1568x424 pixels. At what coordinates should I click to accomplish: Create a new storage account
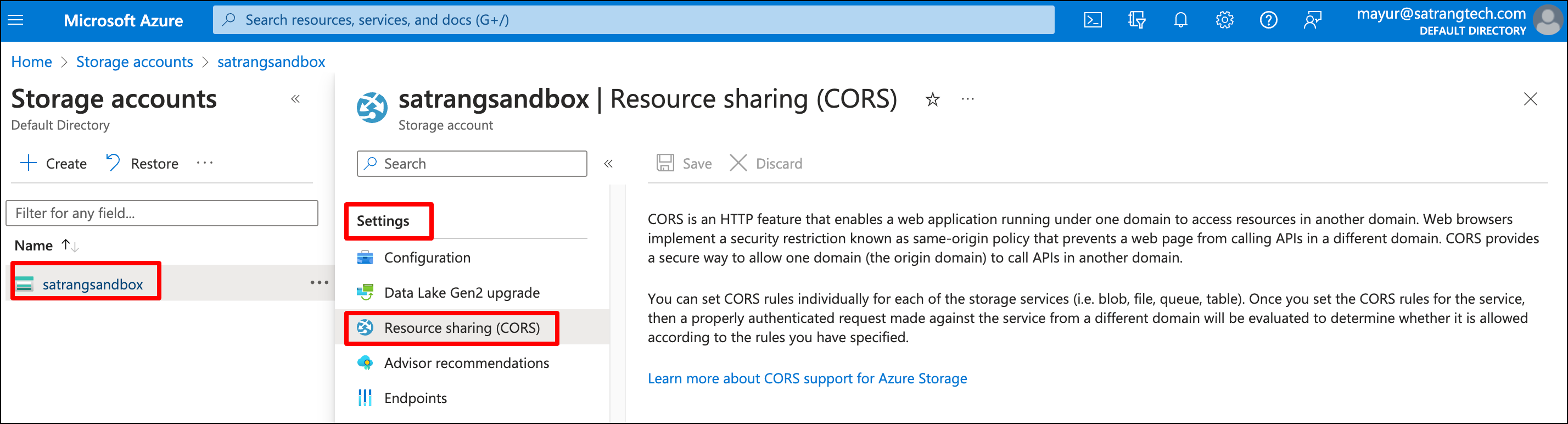pyautogui.click(x=54, y=163)
